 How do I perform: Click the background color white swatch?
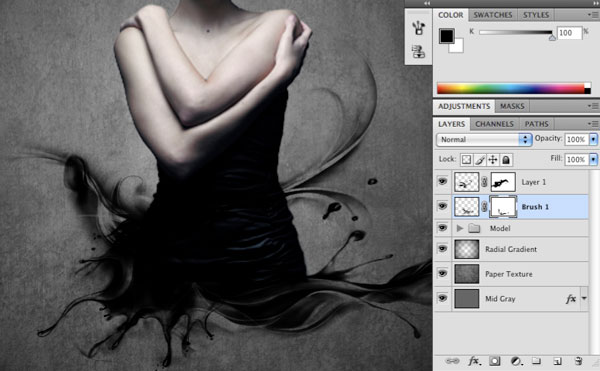pyautogui.click(x=457, y=46)
